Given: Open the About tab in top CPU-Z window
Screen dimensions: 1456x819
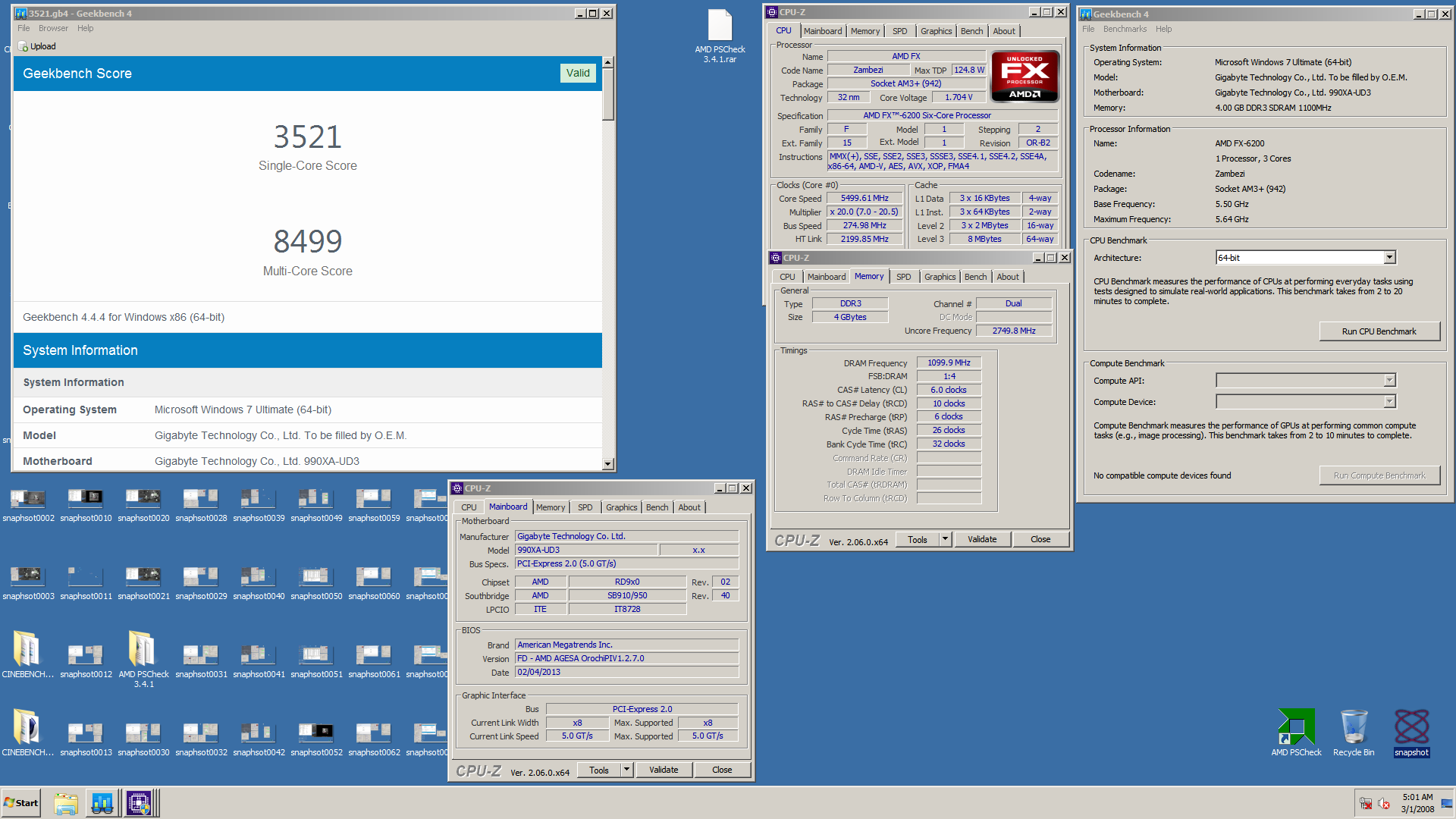Looking at the screenshot, I should pyautogui.click(x=1004, y=31).
